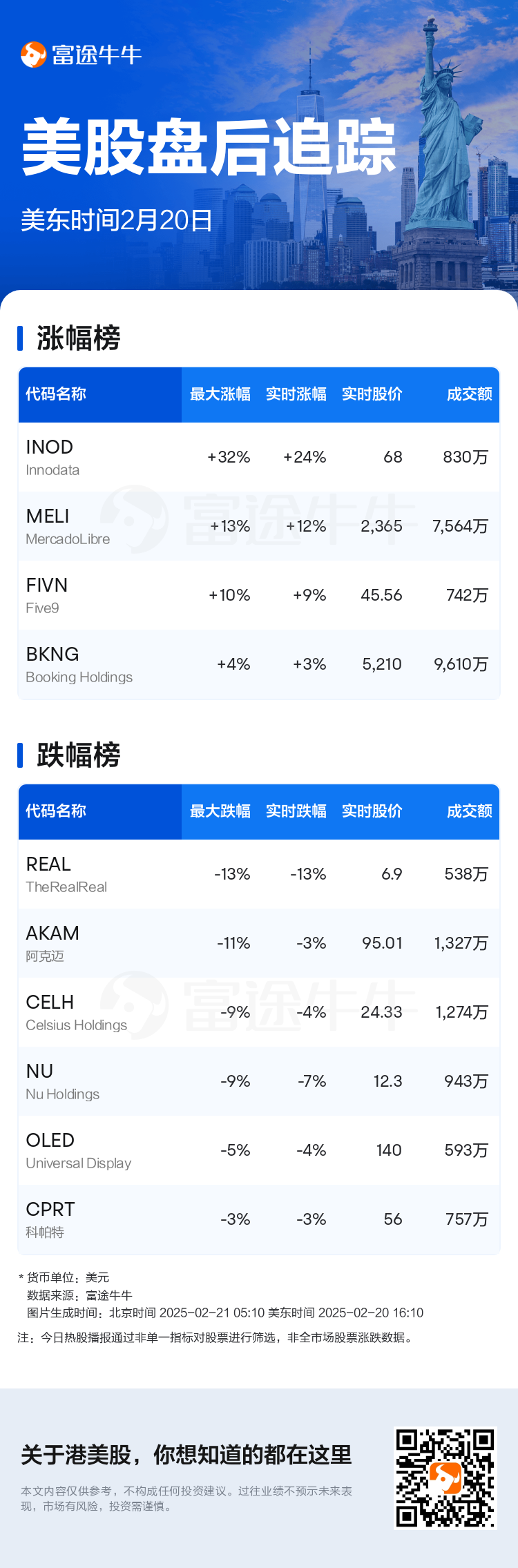Select the 最大涨幅 column header
518x1568 pixels.
220,394
